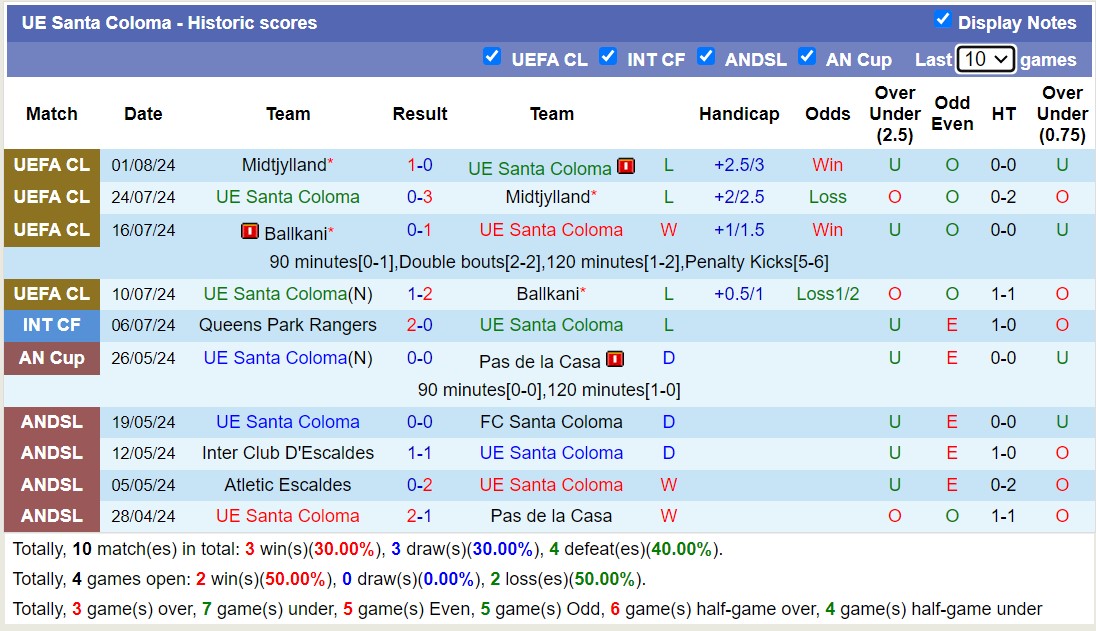Select the 90 minutes[0-0],120 minutes[1-0] note

[x=549, y=390]
